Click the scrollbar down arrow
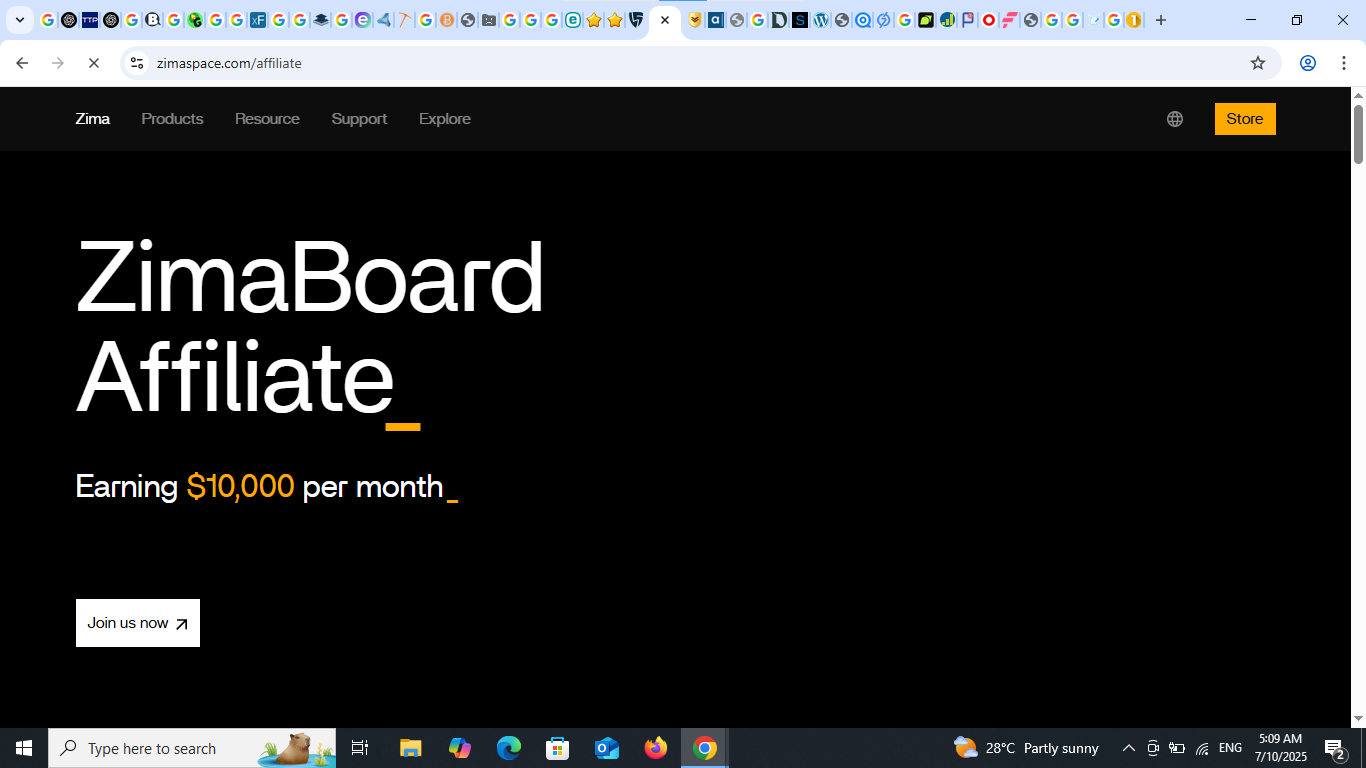 [x=1358, y=719]
